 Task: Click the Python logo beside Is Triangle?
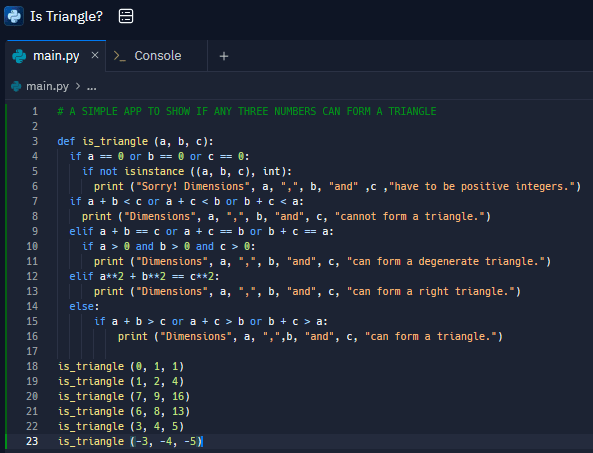coord(14,16)
